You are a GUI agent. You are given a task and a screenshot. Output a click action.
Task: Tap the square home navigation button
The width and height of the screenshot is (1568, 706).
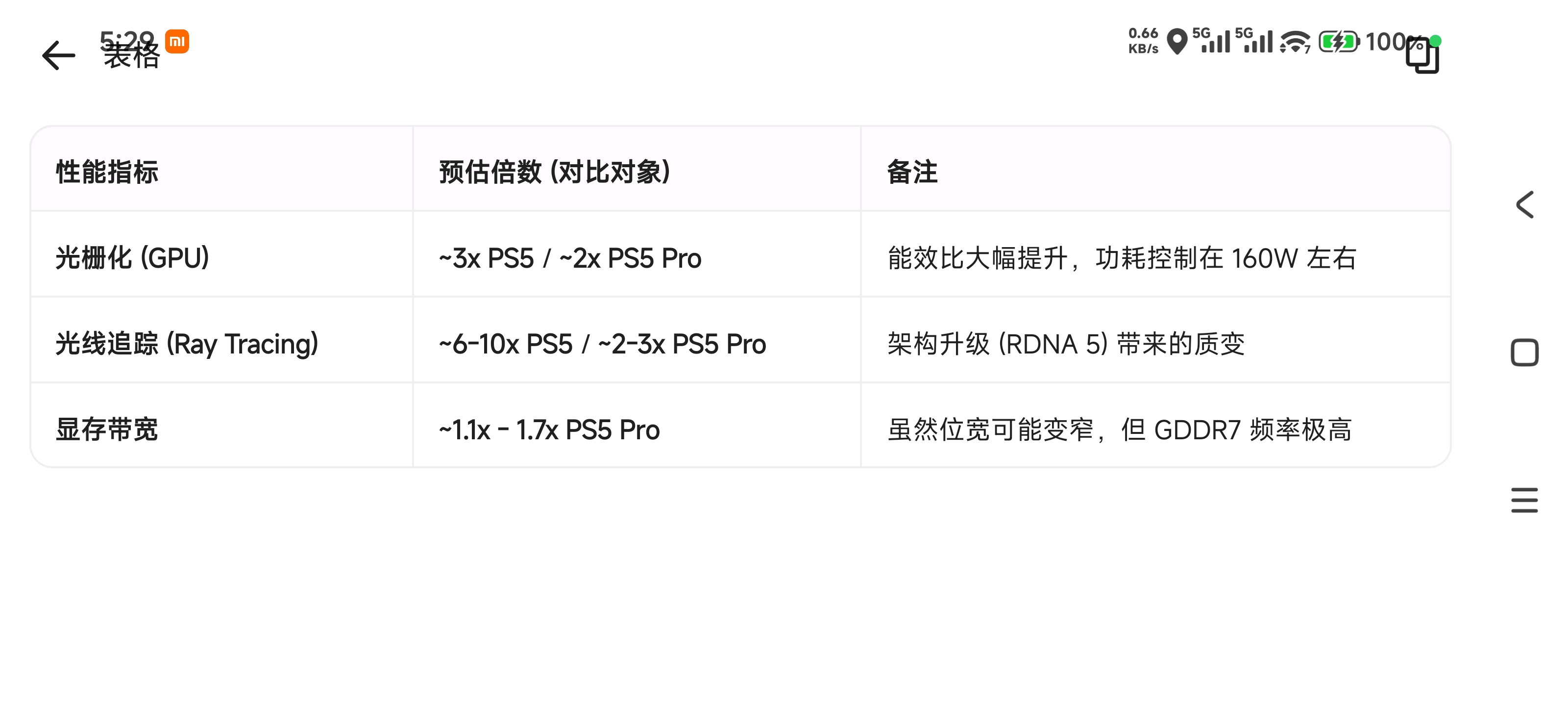point(1524,353)
